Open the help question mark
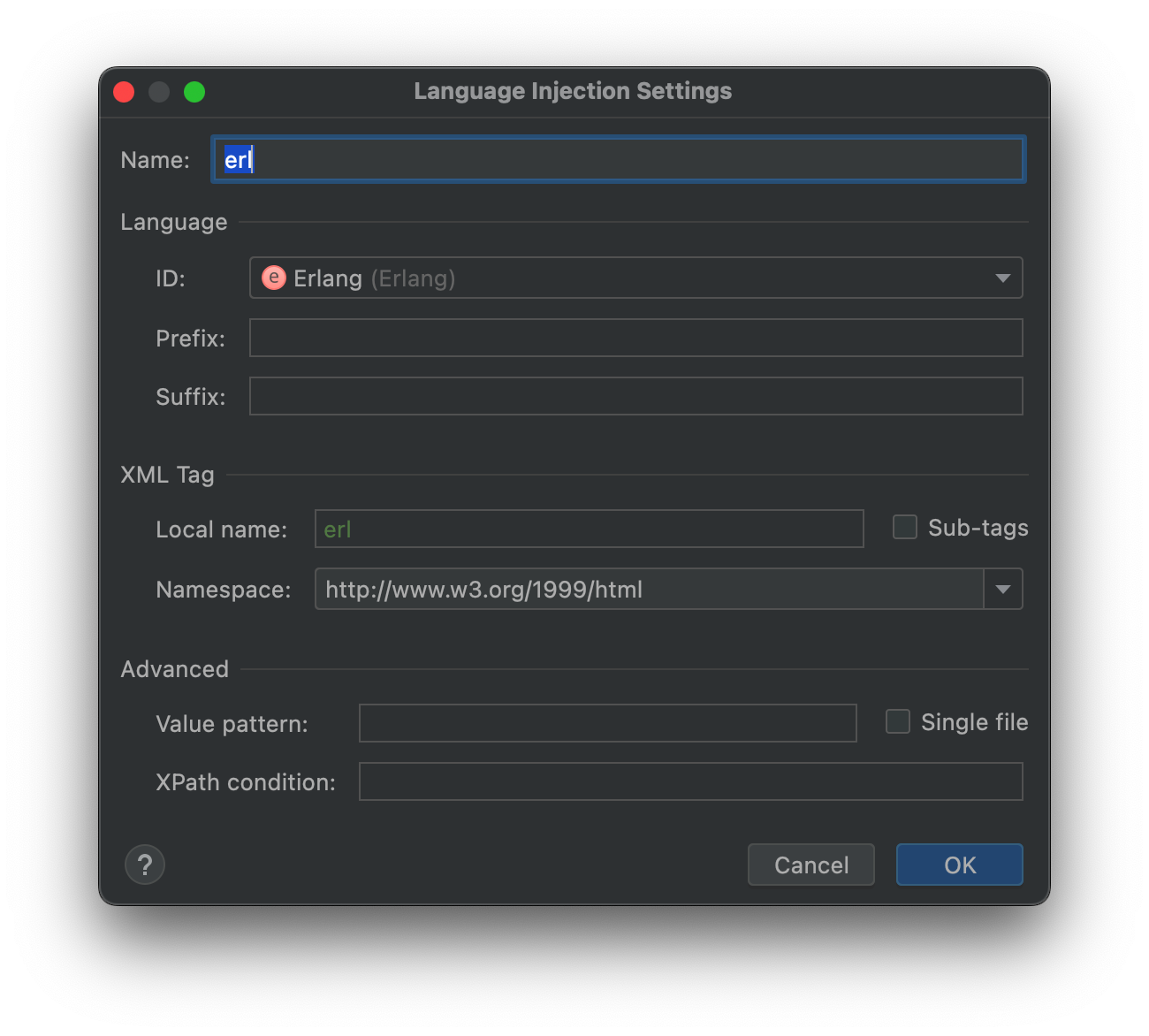Screen dimensions: 1149x1036 pyautogui.click(x=145, y=865)
